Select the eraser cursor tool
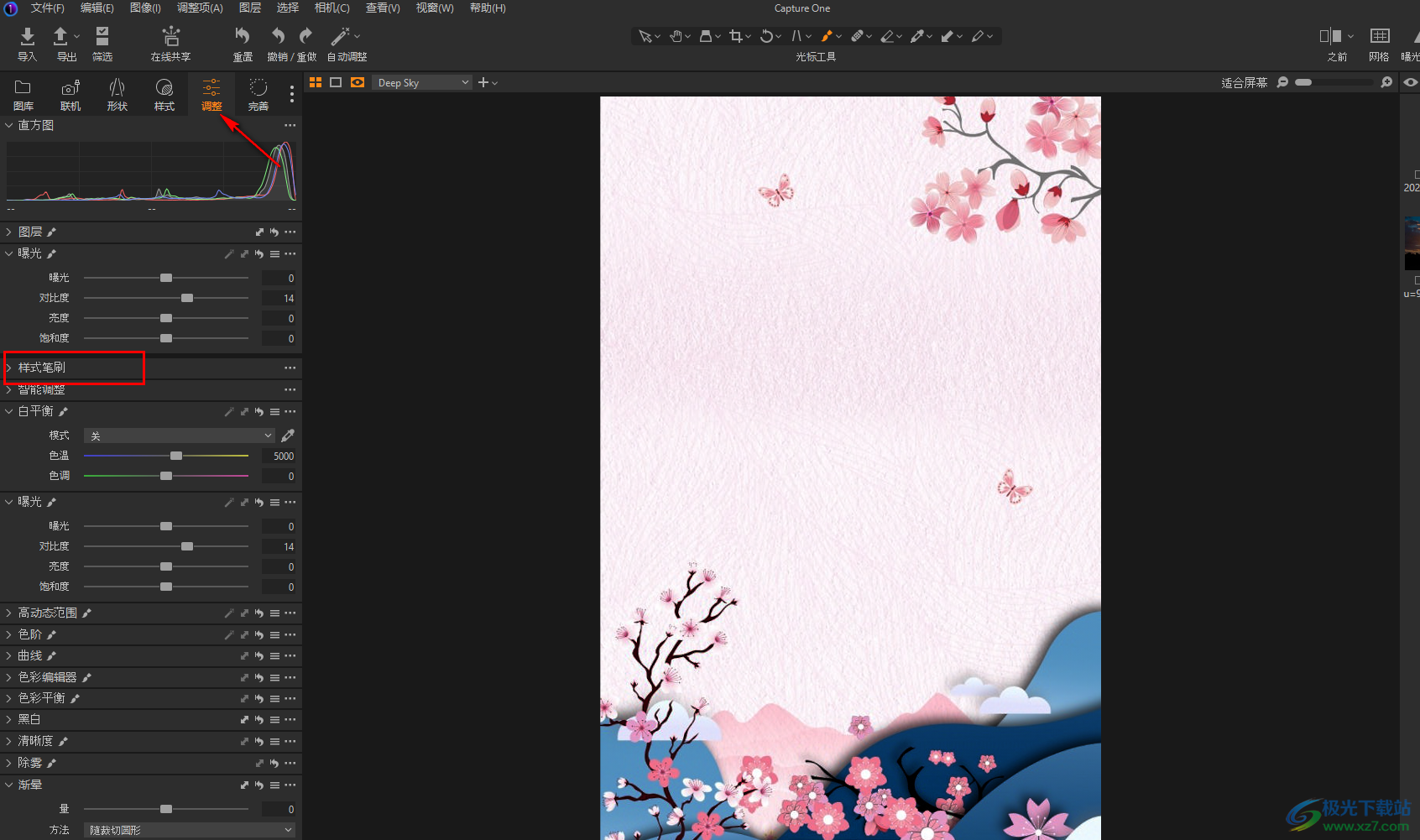This screenshot has height=840, width=1420. point(887,36)
